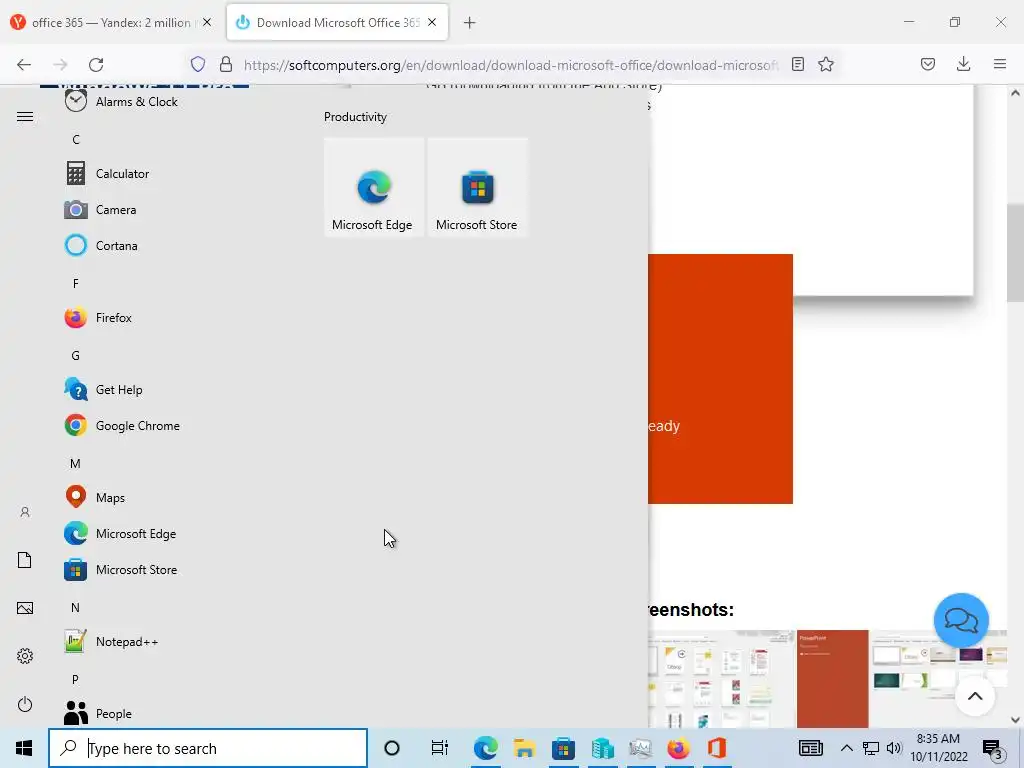Open the blue chat bubble widget
This screenshot has width=1024, height=768.
(x=961, y=620)
